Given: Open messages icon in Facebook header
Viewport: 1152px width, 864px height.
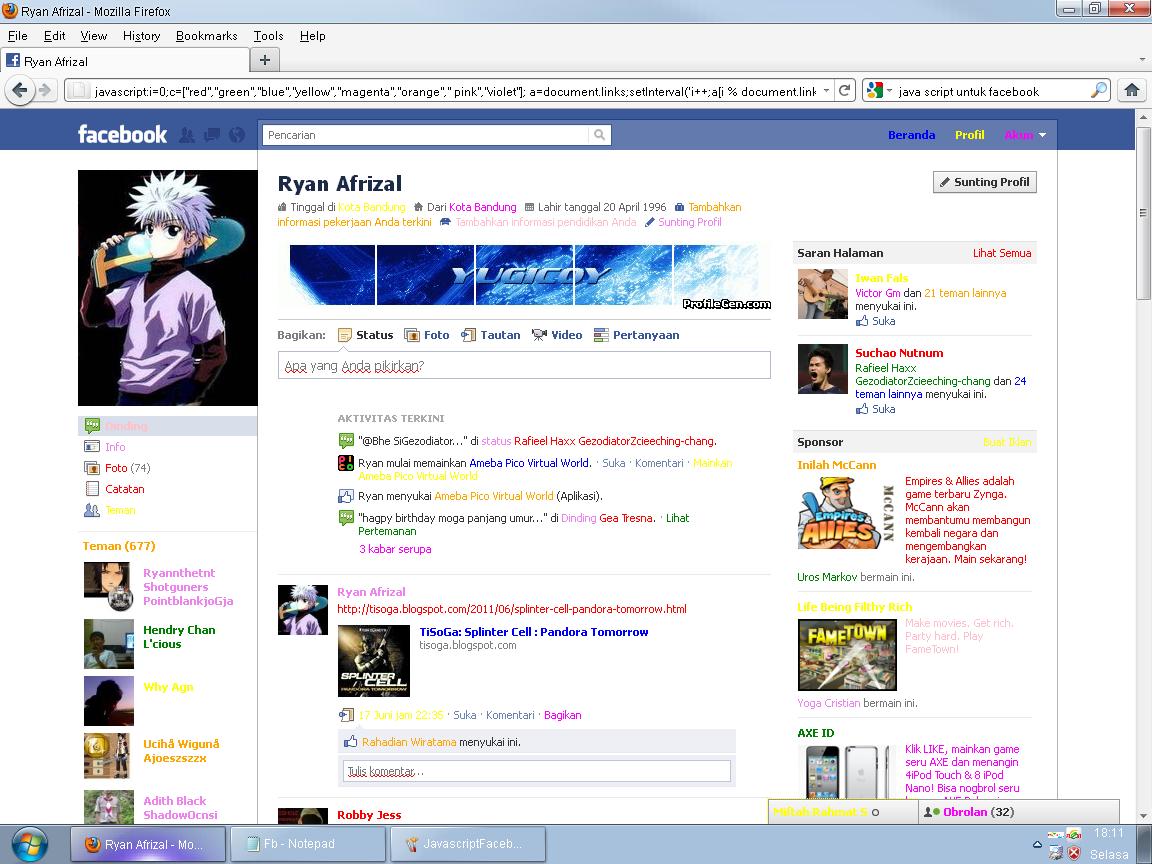Looking at the screenshot, I should 212,134.
